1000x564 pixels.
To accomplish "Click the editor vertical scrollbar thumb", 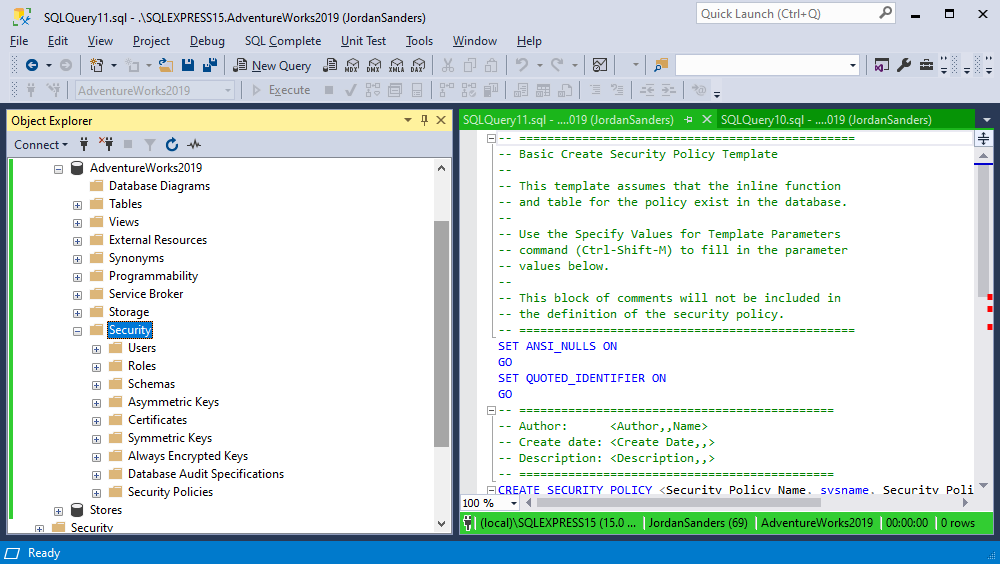I will tap(983, 231).
